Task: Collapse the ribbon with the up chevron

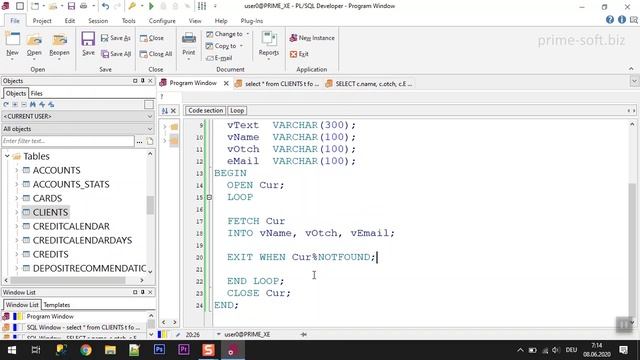Action: (x=631, y=69)
